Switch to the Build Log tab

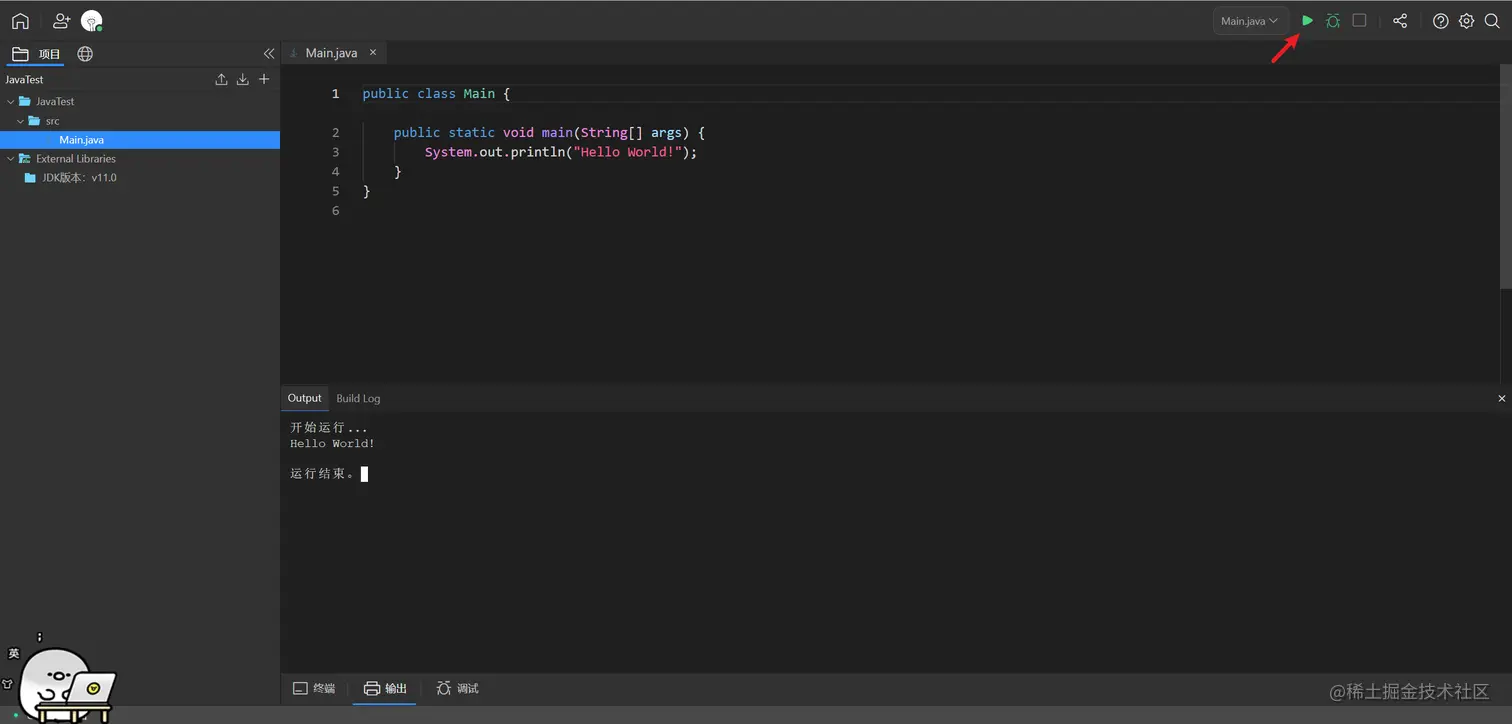click(358, 398)
